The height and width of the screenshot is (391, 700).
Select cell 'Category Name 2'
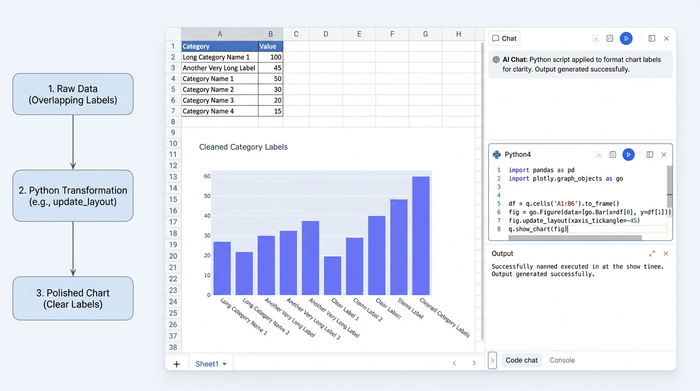click(x=220, y=89)
